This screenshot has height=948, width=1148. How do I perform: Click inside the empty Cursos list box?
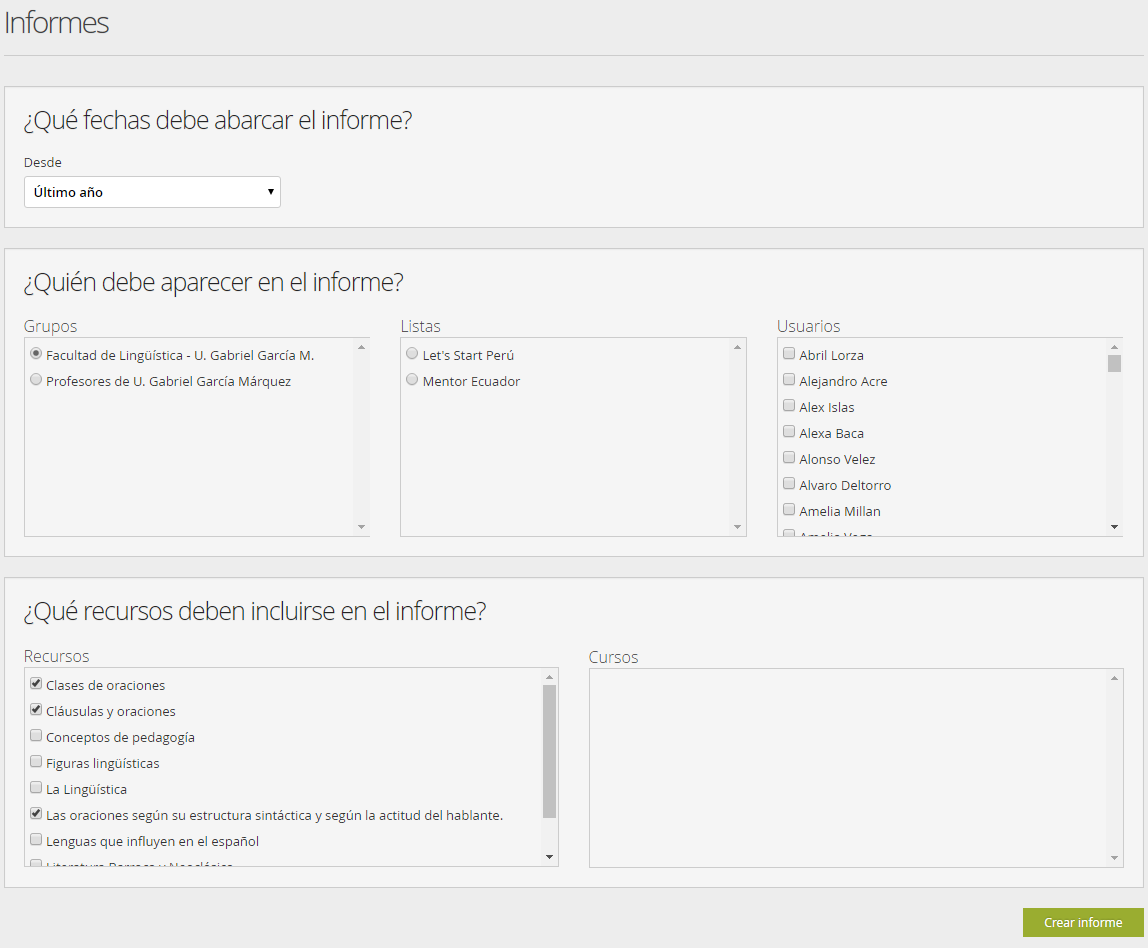pyautogui.click(x=850, y=766)
